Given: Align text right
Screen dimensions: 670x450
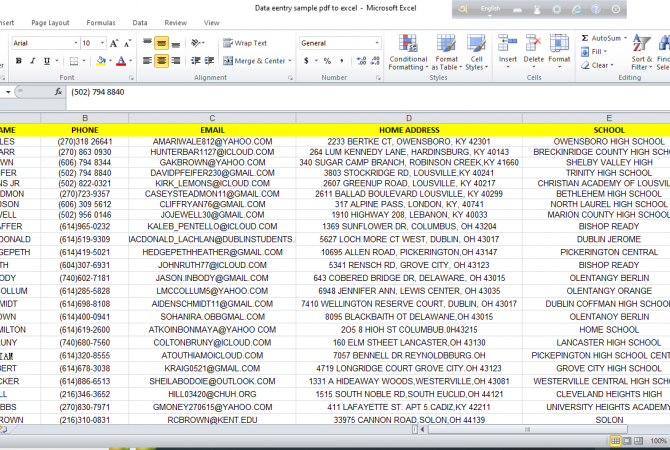Looking at the screenshot, I should click(x=176, y=61).
